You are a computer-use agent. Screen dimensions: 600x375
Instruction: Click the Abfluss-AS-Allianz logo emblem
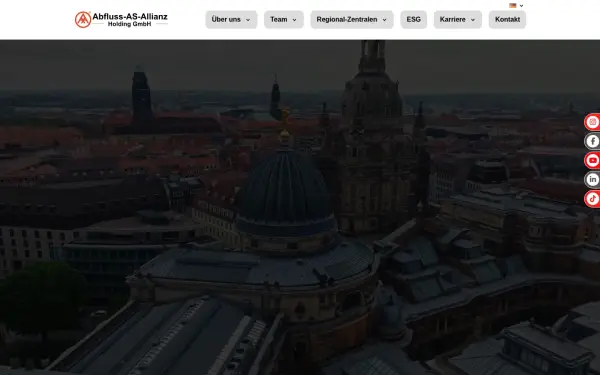[x=83, y=20]
